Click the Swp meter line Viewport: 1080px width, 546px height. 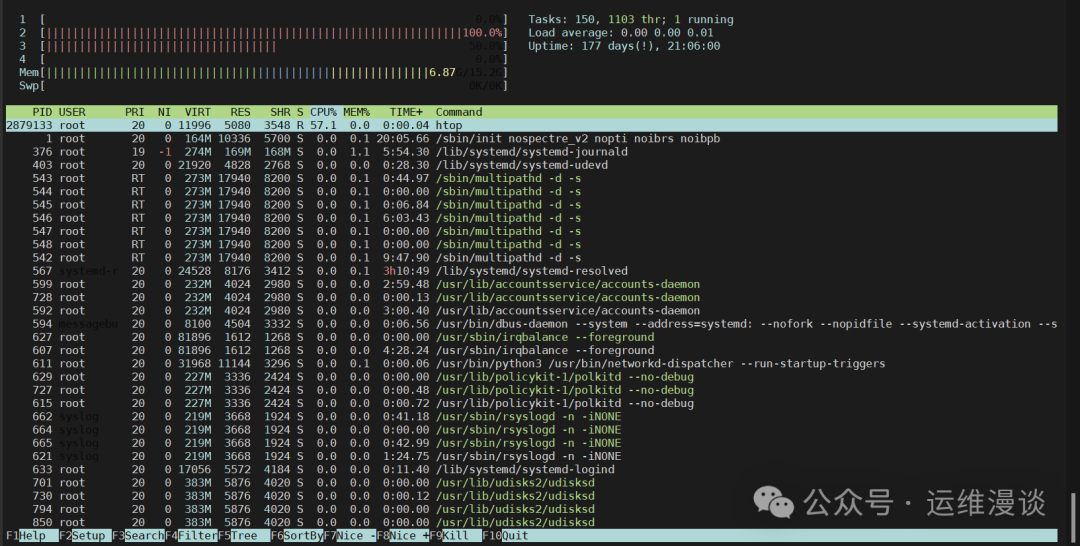[264, 85]
